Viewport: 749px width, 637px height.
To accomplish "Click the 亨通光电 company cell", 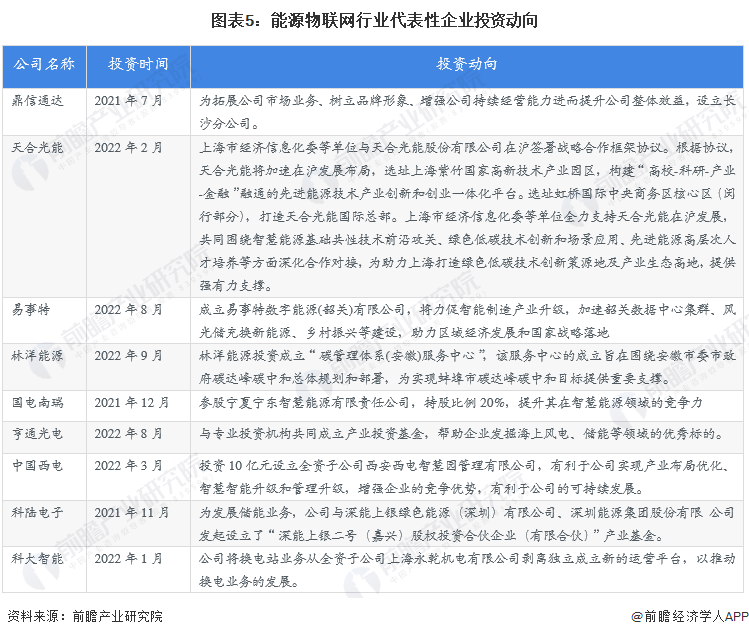I will (37, 434).
